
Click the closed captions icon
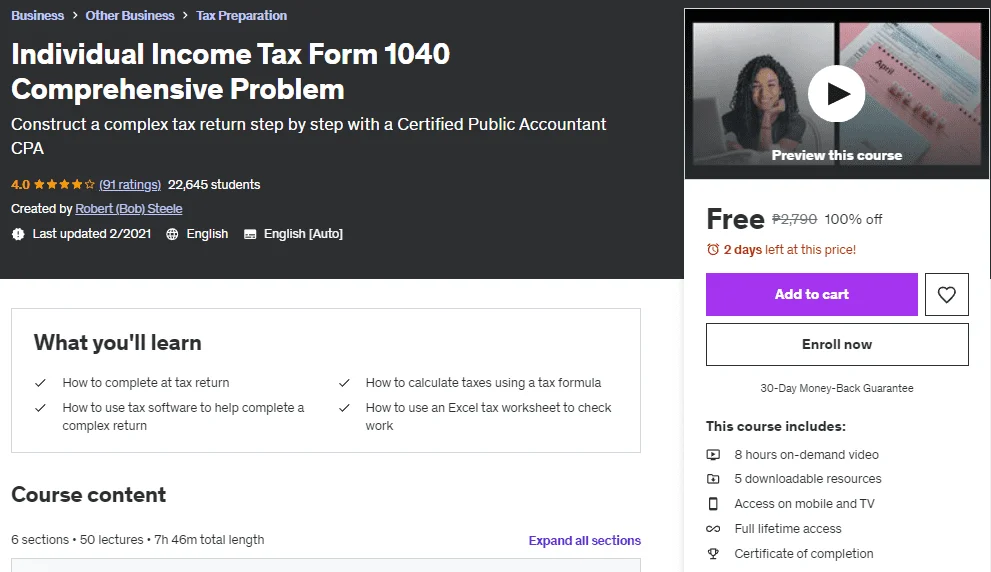pos(250,234)
